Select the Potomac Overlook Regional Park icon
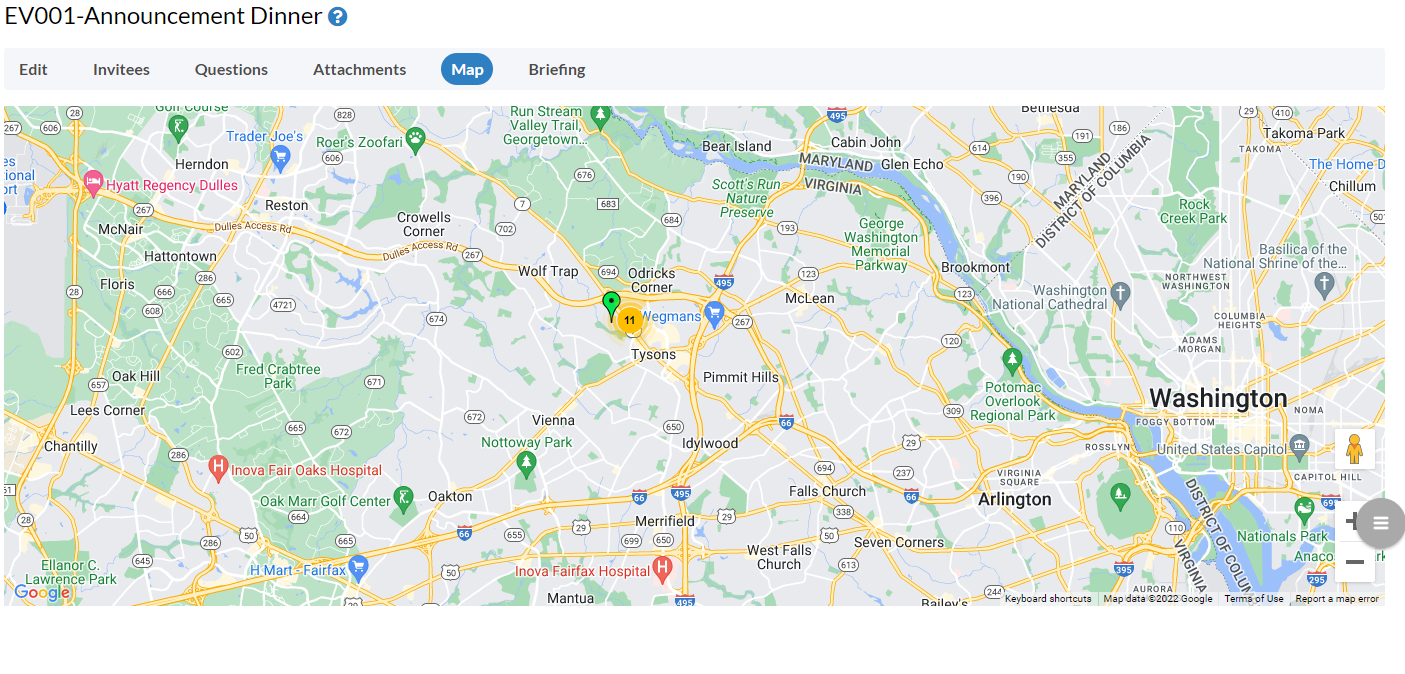 tap(1012, 359)
